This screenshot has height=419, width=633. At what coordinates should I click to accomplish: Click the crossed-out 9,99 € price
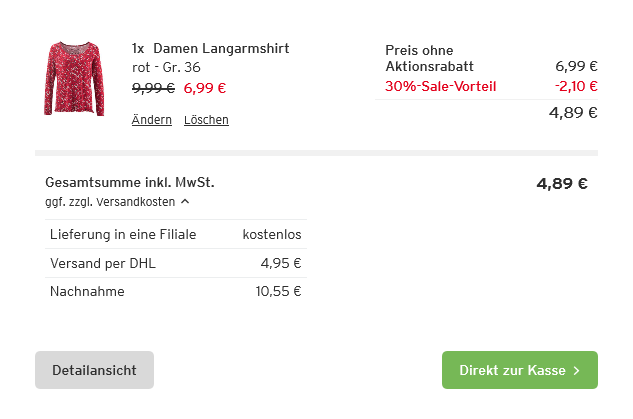[x=153, y=87]
